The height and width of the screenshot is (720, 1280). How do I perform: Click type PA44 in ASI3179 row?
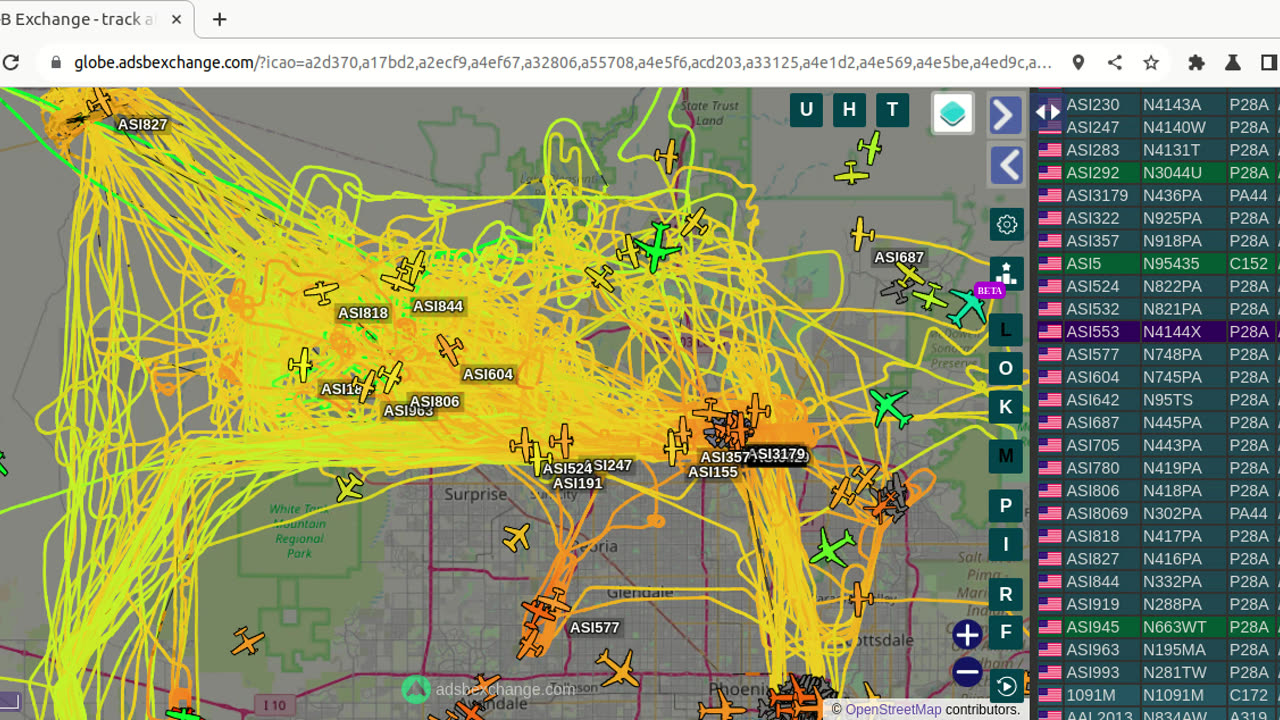(1249, 195)
